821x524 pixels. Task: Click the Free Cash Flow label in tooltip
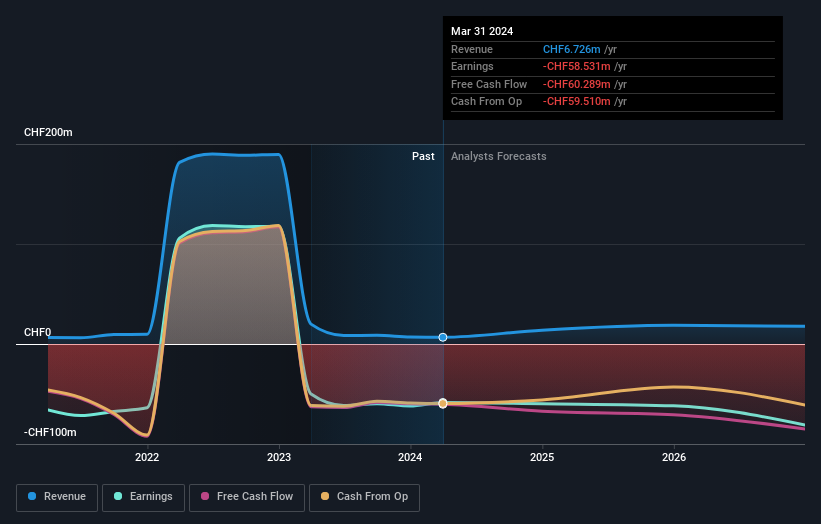(x=489, y=84)
